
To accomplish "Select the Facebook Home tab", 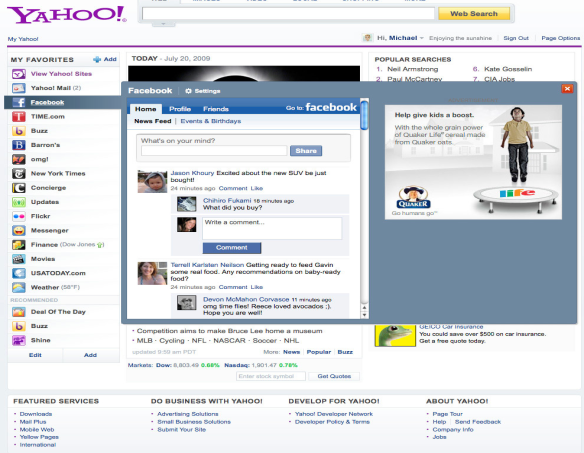I will 146,109.
